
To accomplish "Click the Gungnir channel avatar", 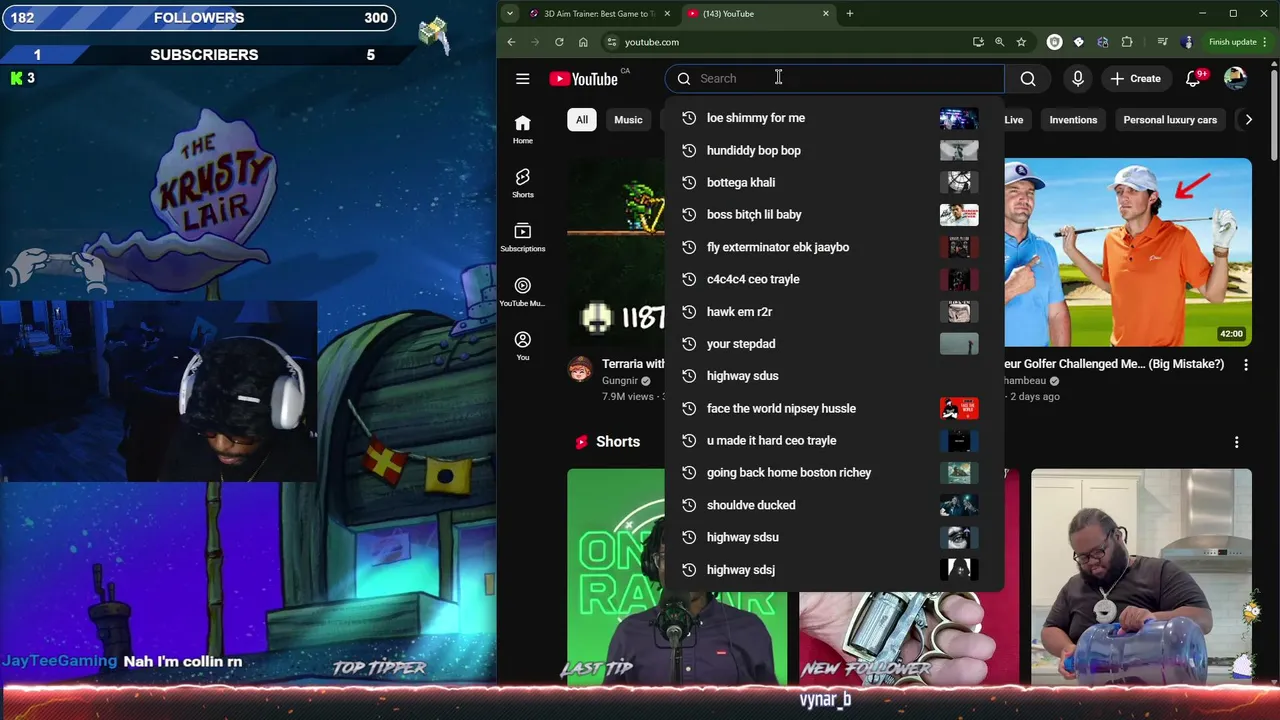I will click(x=580, y=370).
